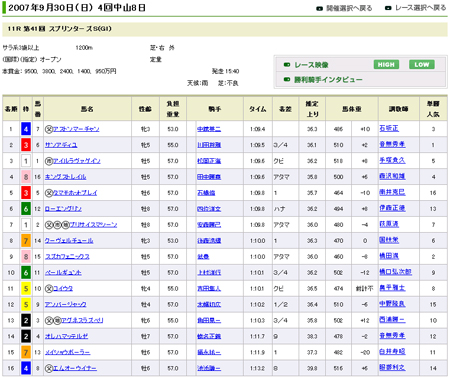Screen dimensions: 450x378
Task: Select the タイム column header
Action: pos(258,109)
